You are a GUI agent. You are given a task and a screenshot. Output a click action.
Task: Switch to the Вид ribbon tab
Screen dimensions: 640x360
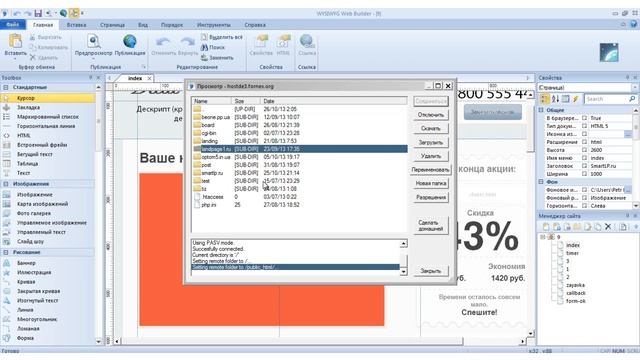[143, 25]
